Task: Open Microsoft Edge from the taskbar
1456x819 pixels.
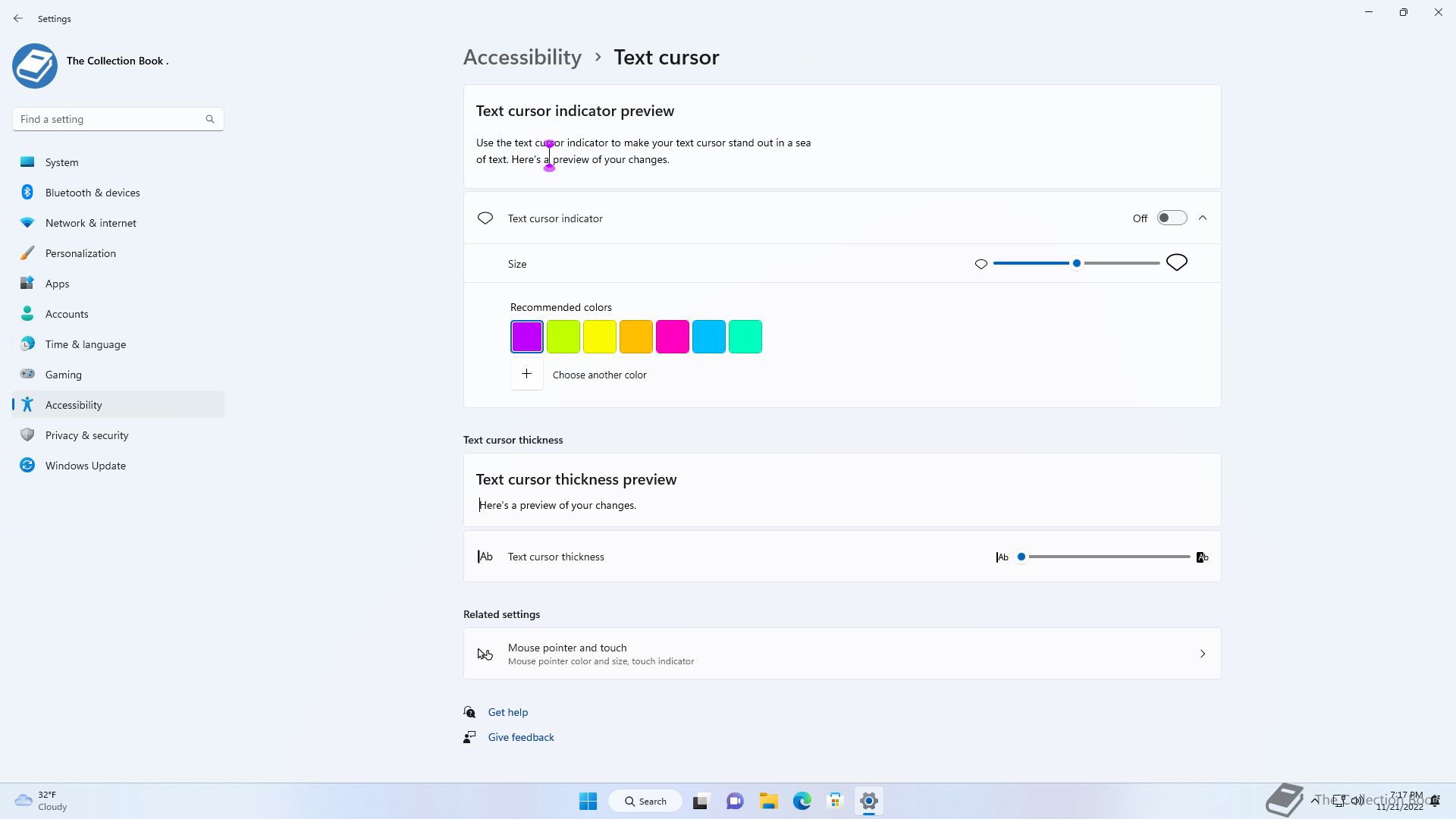Action: [x=802, y=801]
